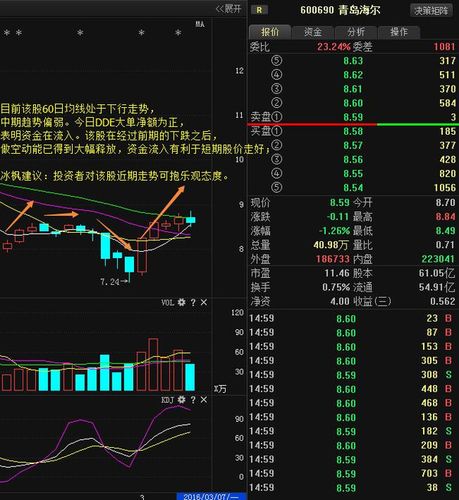459x500 pixels.
Task: Select sell level 4 price 8.62
Action: (353, 75)
